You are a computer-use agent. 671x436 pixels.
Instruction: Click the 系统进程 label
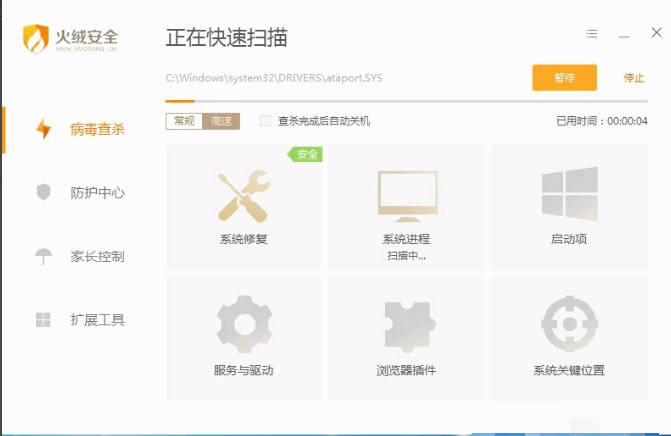point(406,239)
